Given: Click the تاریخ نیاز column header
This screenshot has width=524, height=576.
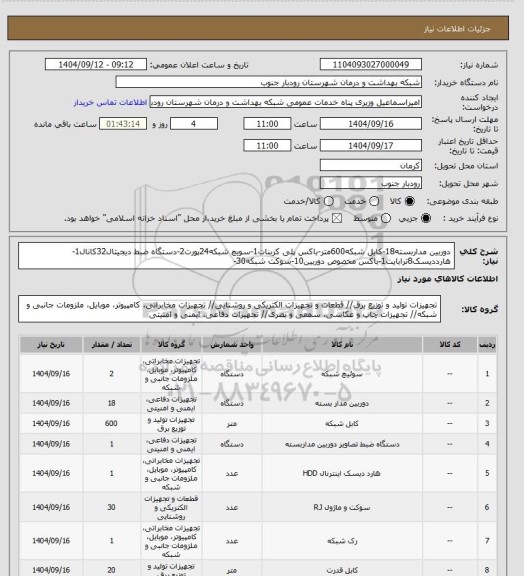Looking at the screenshot, I should tap(51, 345).
